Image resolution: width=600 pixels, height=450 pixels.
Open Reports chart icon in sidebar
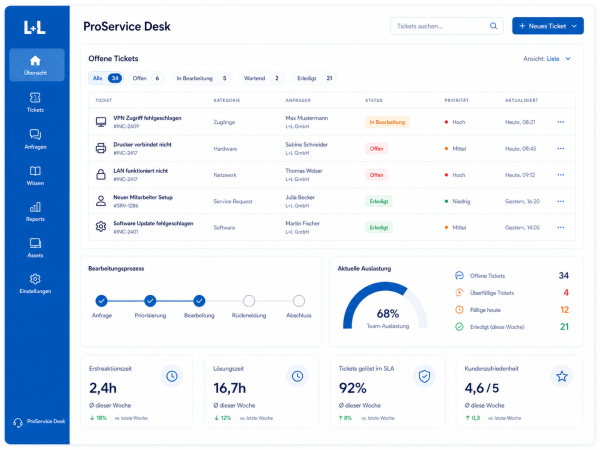point(35,207)
